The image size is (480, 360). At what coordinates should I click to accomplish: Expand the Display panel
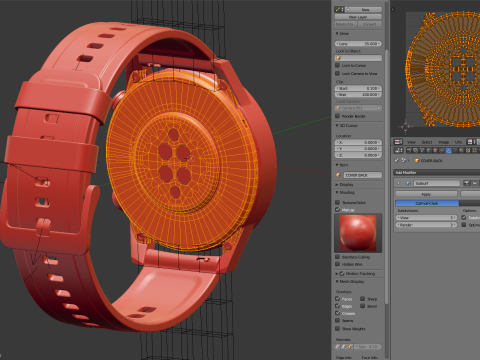[x=337, y=184]
